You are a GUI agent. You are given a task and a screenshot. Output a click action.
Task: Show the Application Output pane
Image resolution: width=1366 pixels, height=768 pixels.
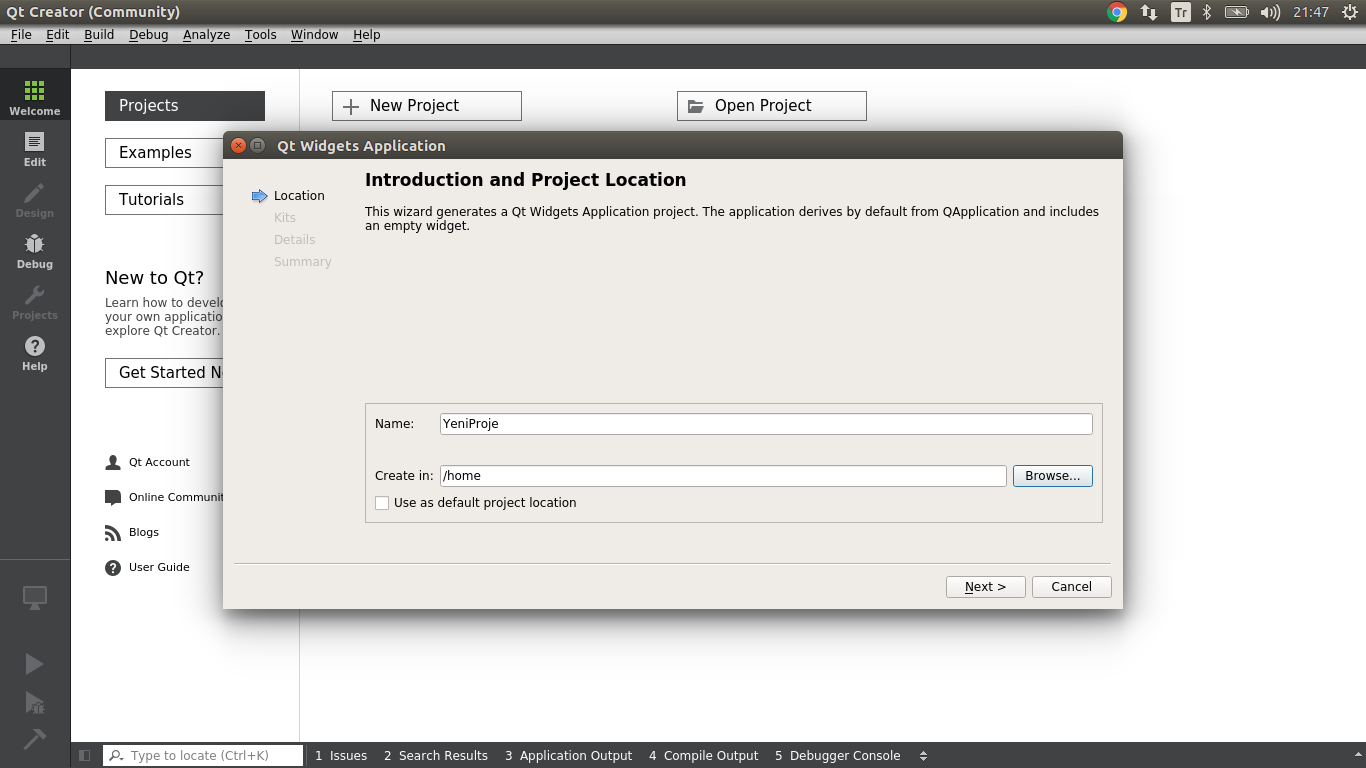569,756
